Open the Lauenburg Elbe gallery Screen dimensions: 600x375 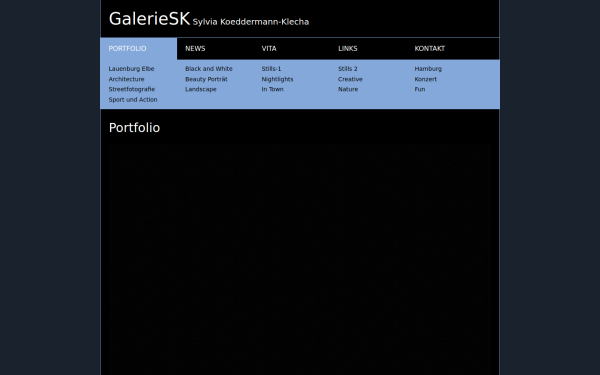tap(131, 69)
